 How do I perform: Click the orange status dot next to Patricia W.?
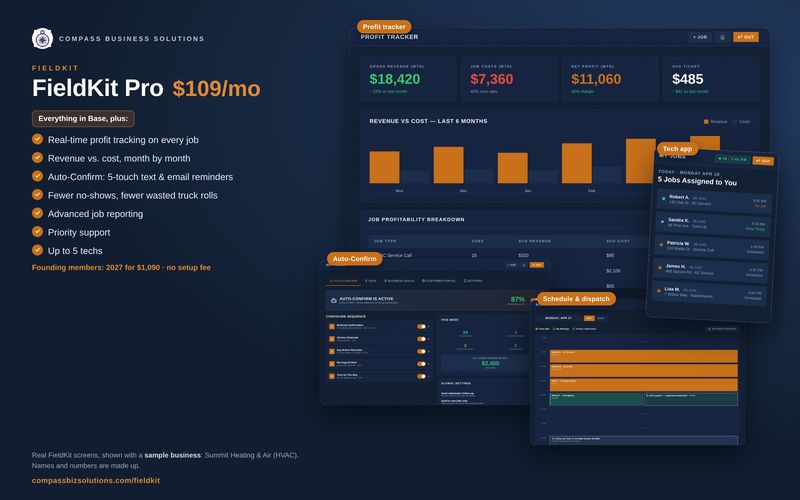[661, 244]
